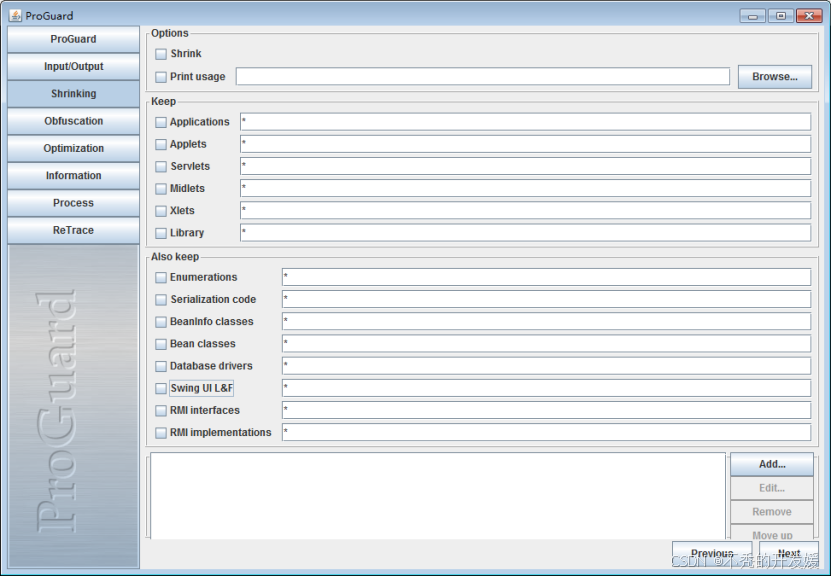
Task: Go back with the Previous button
Action: [x=712, y=554]
